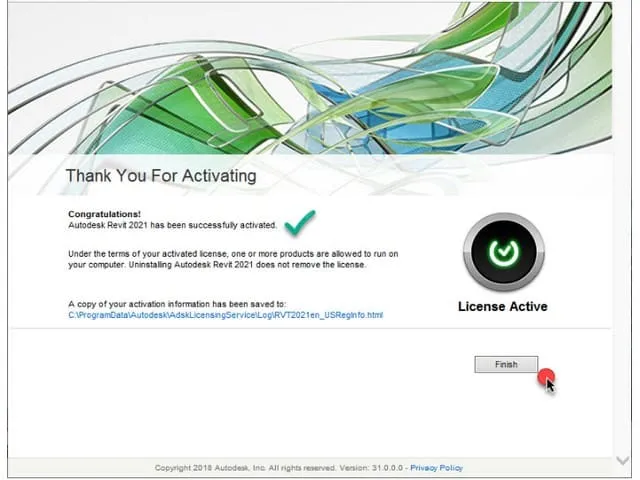This screenshot has height=480, width=640.
Task: Select the 'Under the terms of your activated license' paragraph
Action: coord(233,259)
